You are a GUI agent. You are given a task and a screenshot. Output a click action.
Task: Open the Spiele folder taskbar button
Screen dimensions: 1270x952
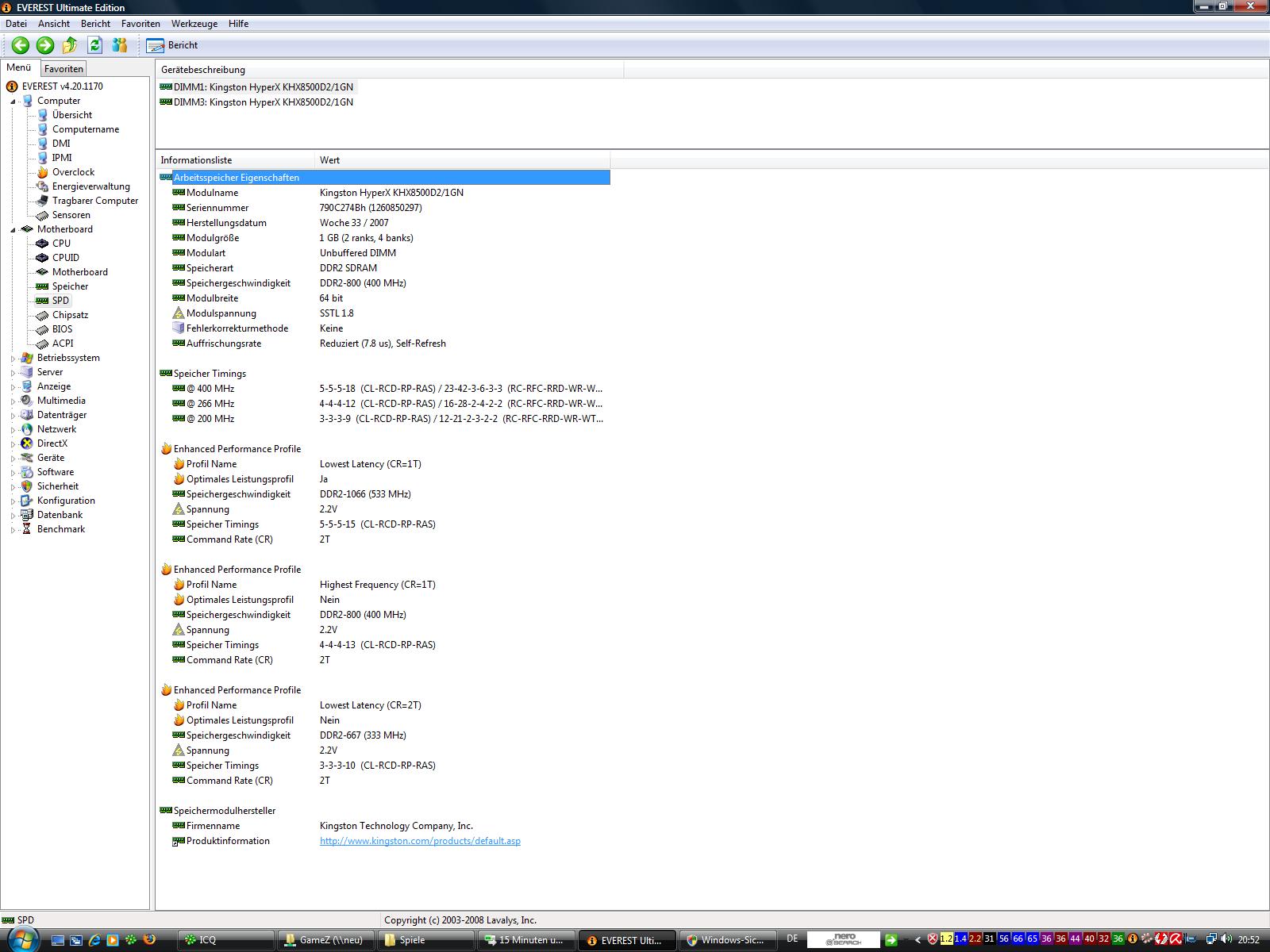pos(427,940)
